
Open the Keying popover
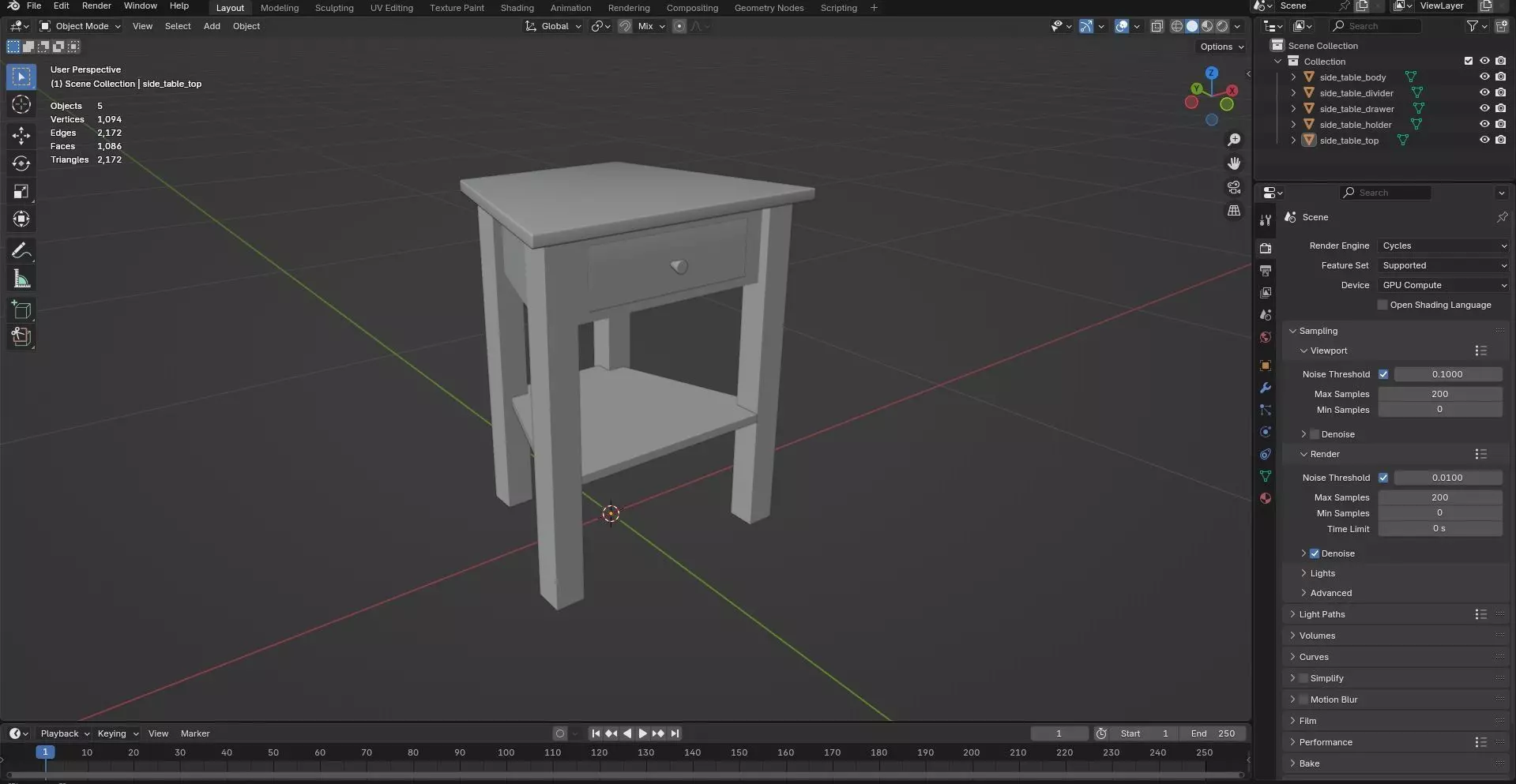118,733
